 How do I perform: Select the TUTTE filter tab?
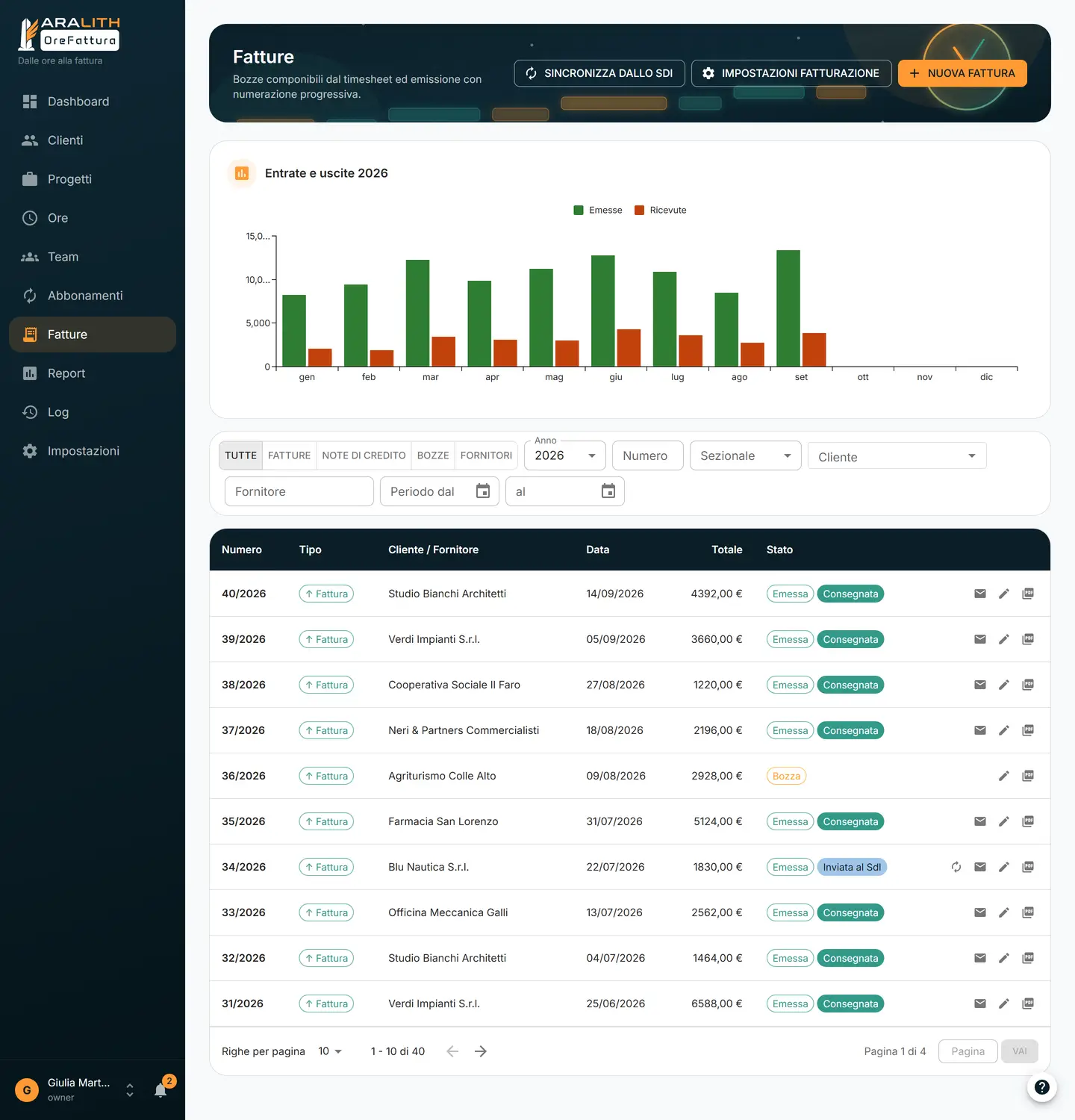[x=240, y=455]
